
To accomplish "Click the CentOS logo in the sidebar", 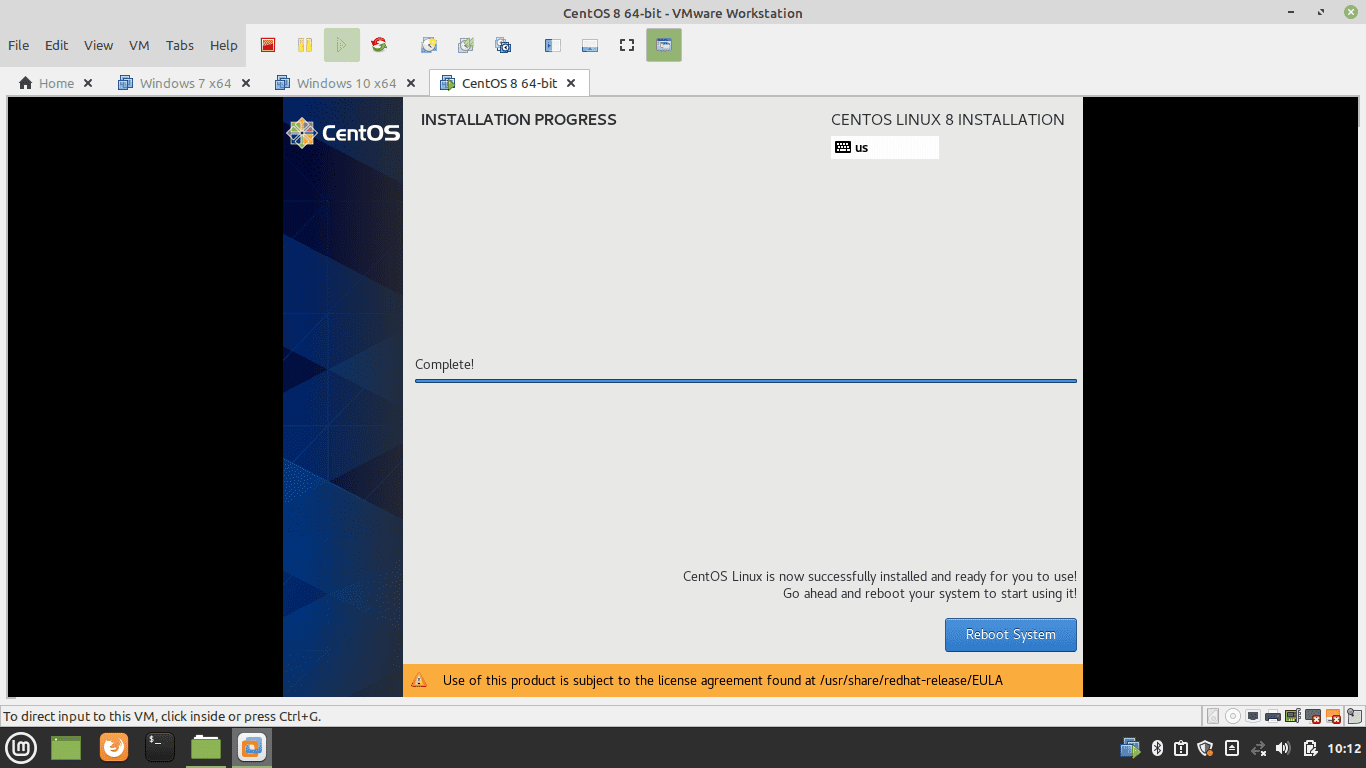I will pos(343,133).
